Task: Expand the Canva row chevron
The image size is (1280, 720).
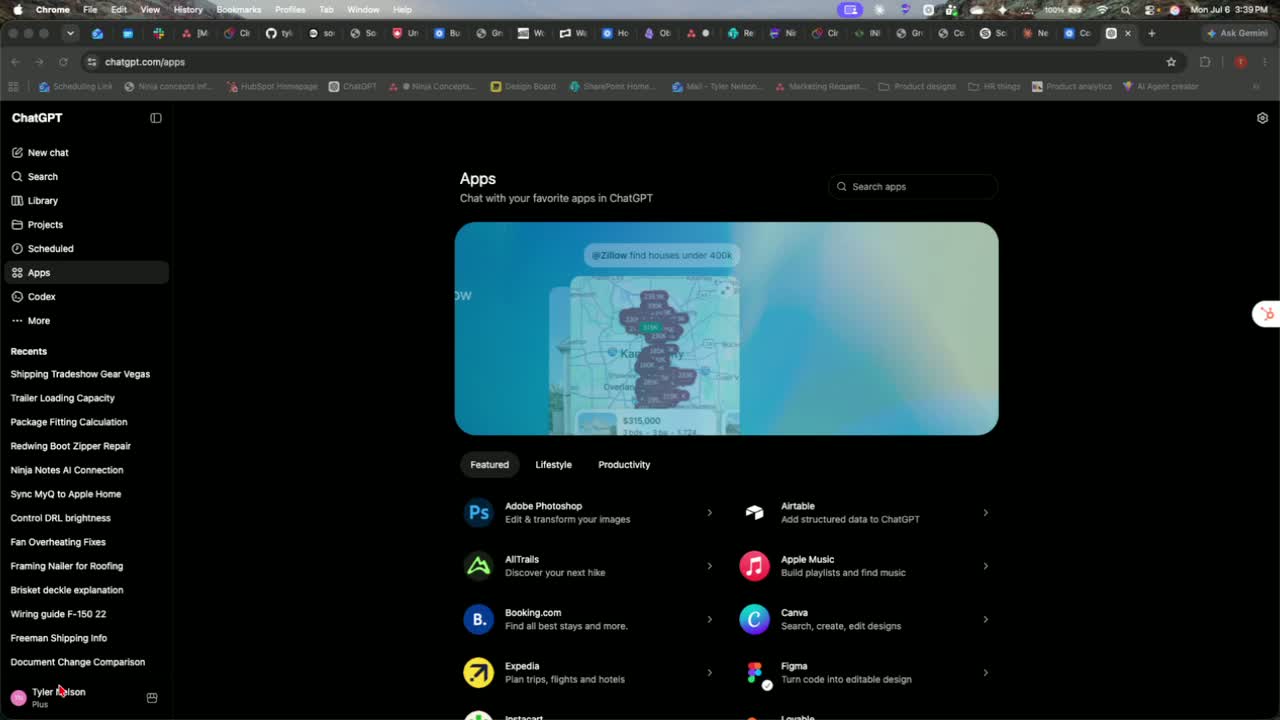Action: click(x=985, y=619)
